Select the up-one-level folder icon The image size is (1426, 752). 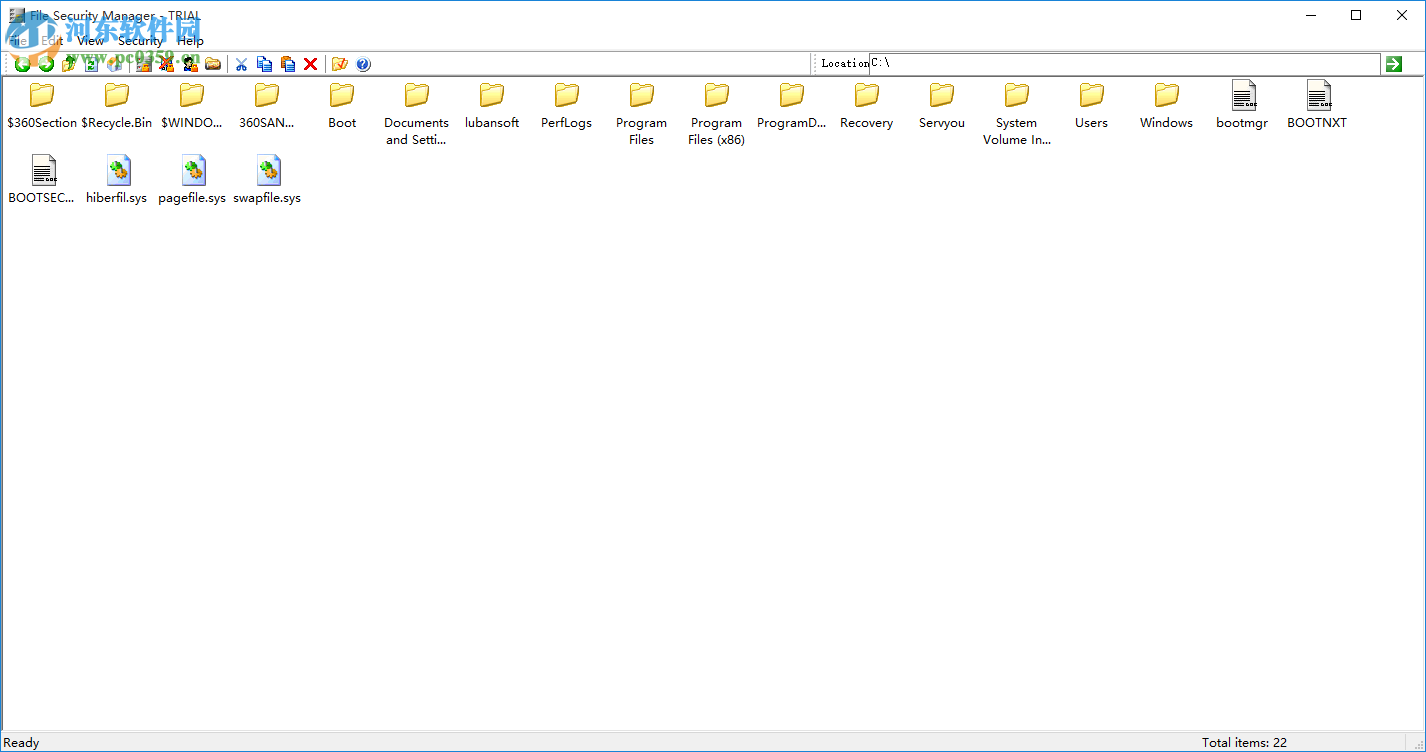(x=69, y=64)
